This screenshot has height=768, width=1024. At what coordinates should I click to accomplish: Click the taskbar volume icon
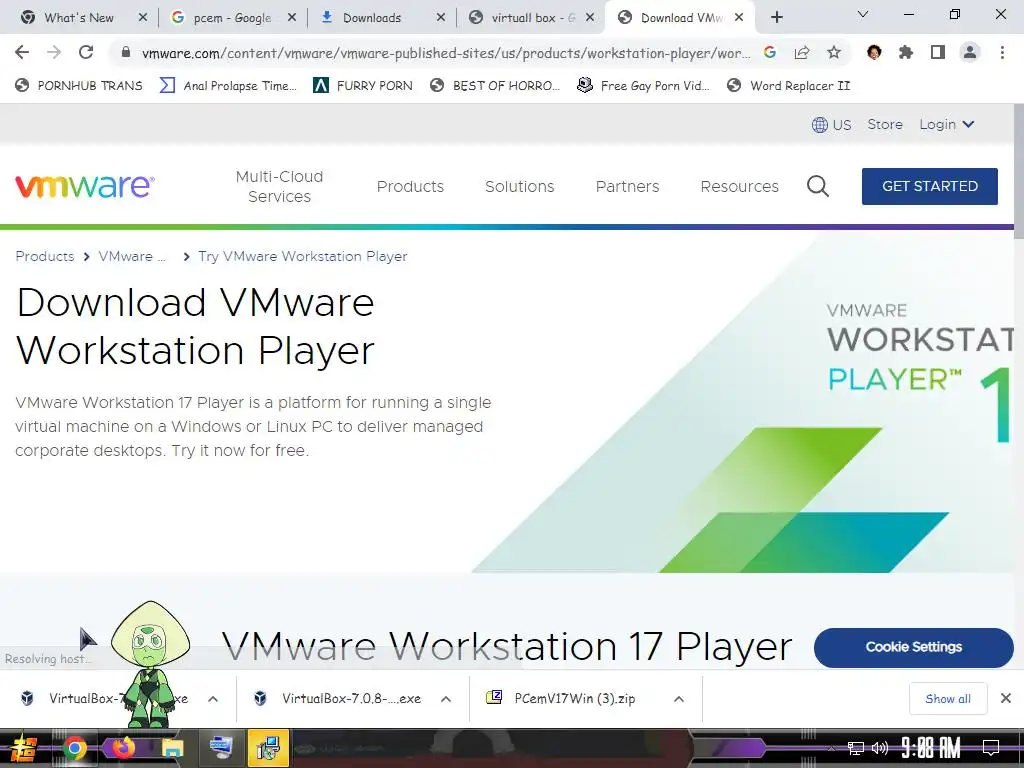click(x=880, y=748)
